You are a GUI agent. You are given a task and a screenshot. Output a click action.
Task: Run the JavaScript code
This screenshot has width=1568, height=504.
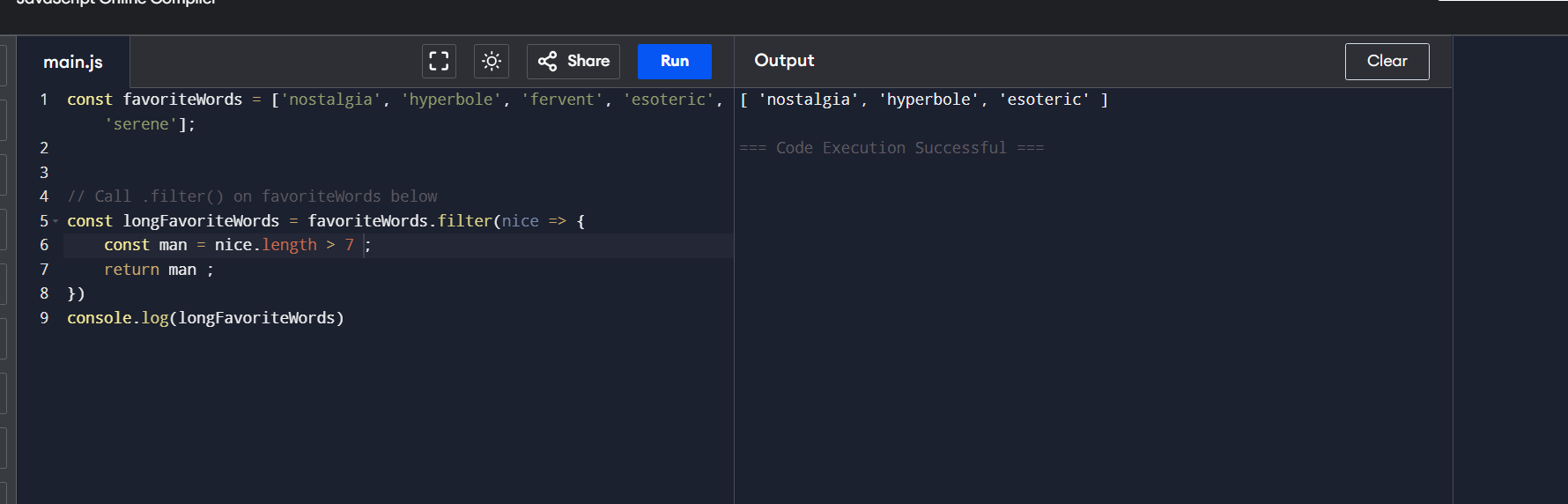pos(674,61)
